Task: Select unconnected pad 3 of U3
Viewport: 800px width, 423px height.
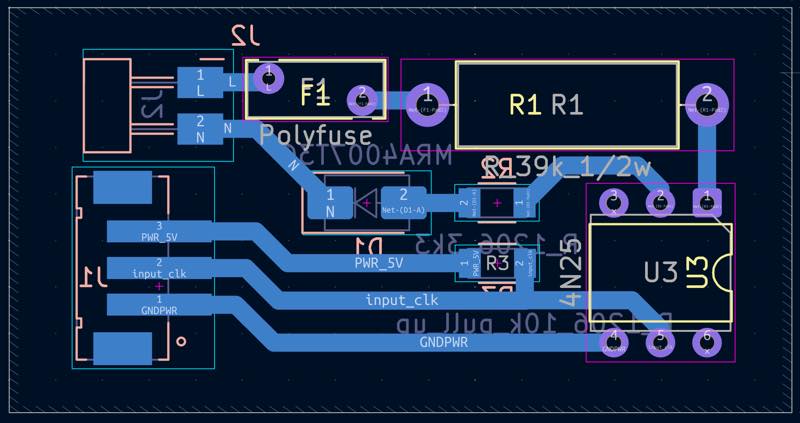Action: point(614,202)
